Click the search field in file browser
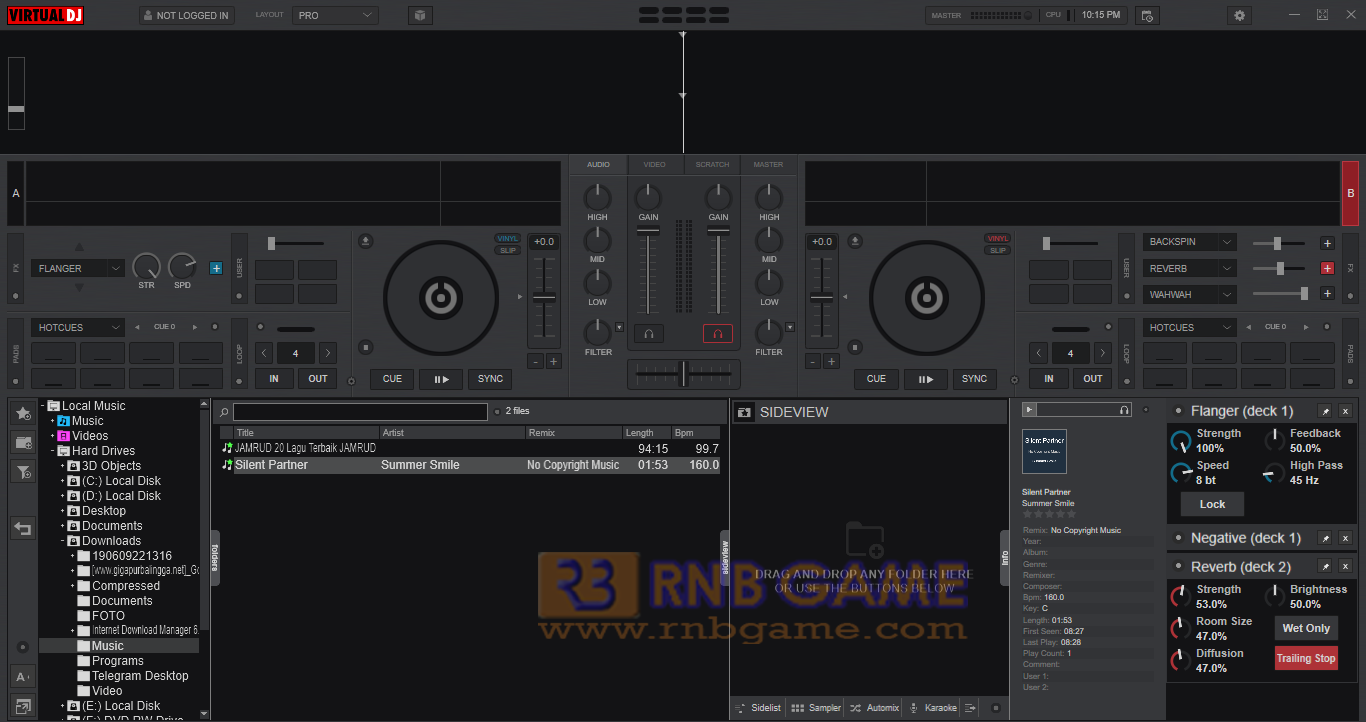The height and width of the screenshot is (722, 1366). 360,412
